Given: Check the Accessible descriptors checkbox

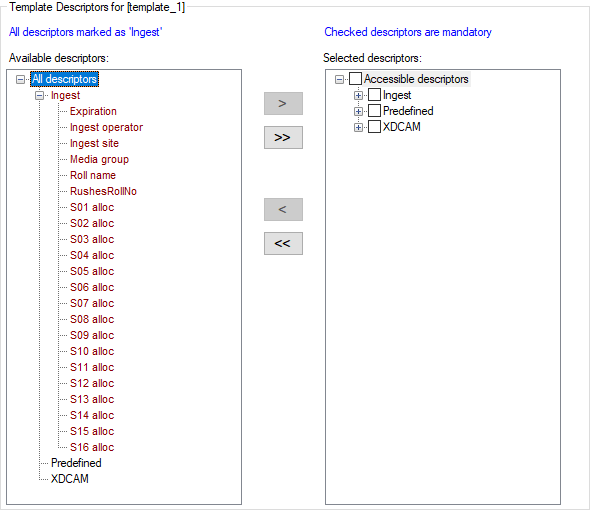Looking at the screenshot, I should 355,79.
